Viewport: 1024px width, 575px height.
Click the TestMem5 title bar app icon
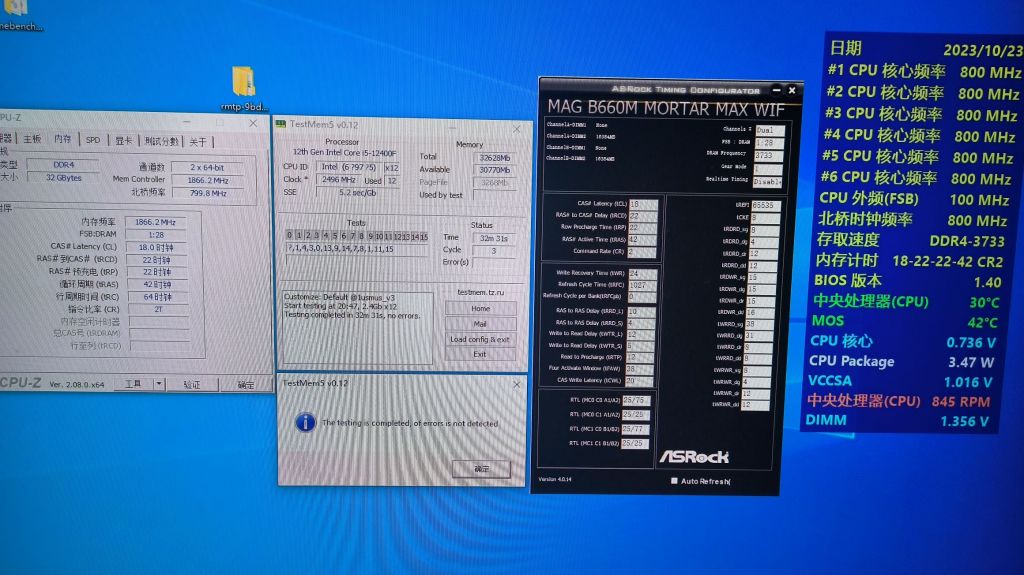click(281, 125)
